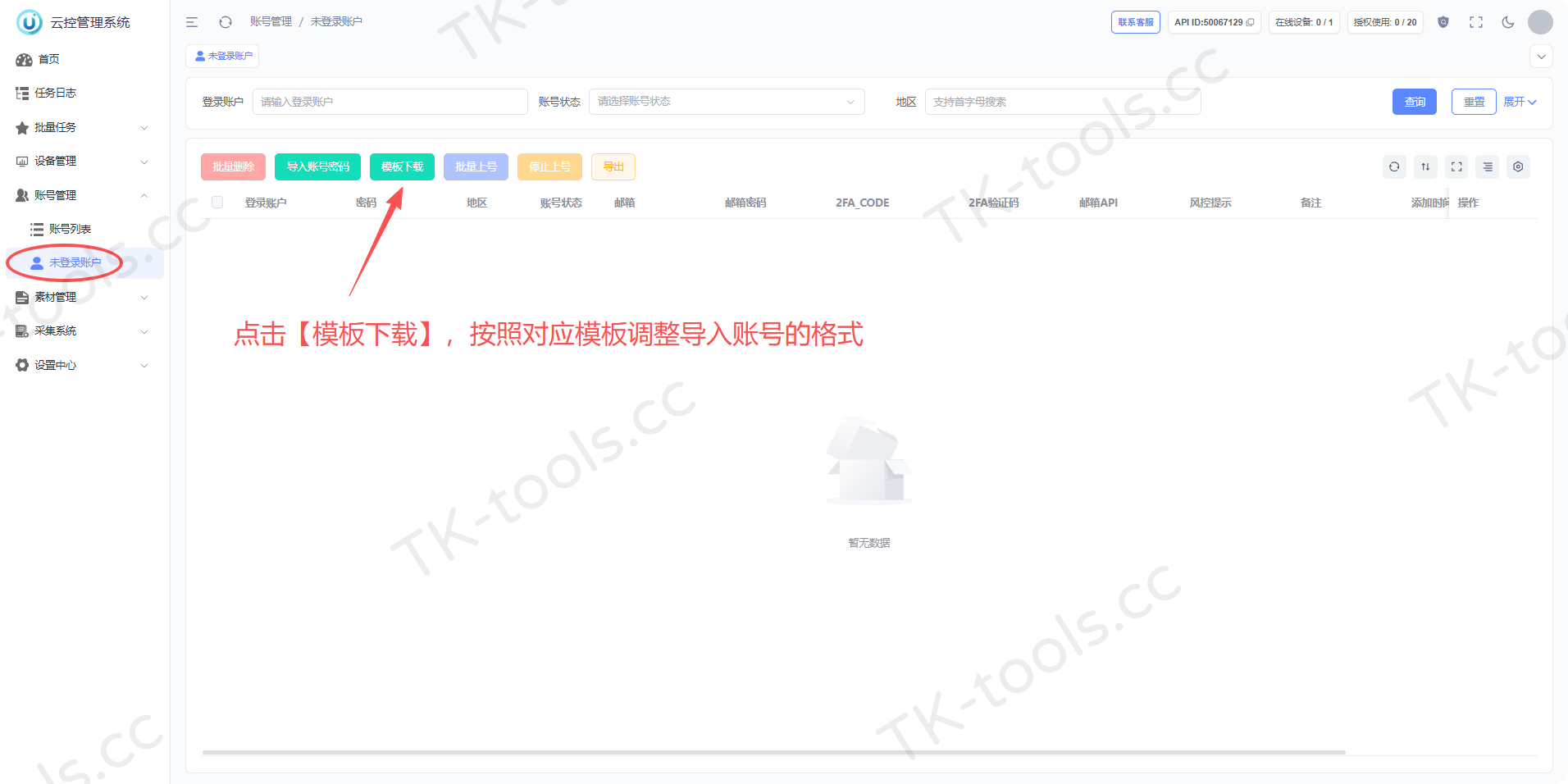
Task: Refresh the table data icon
Action: coord(1394,166)
